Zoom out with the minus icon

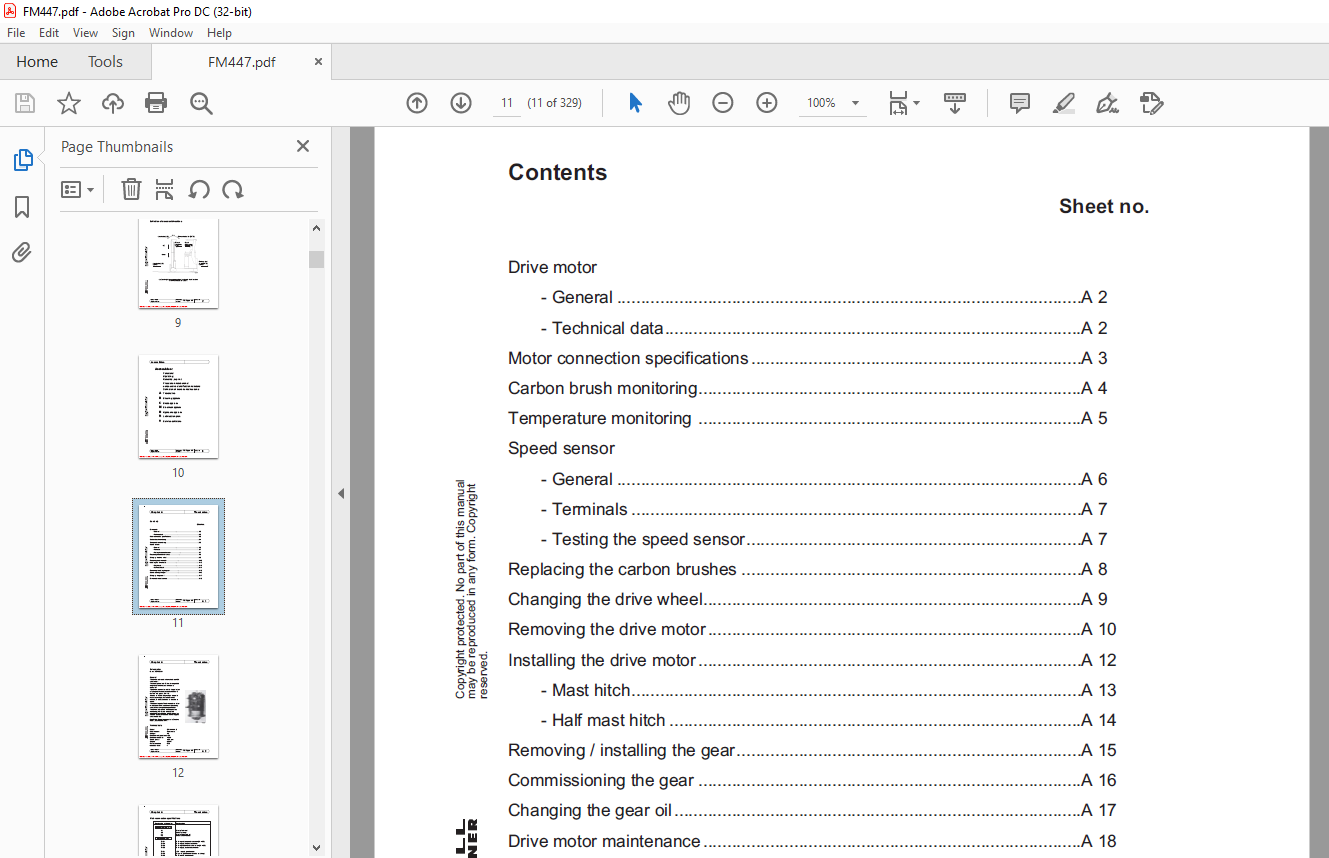coord(723,103)
